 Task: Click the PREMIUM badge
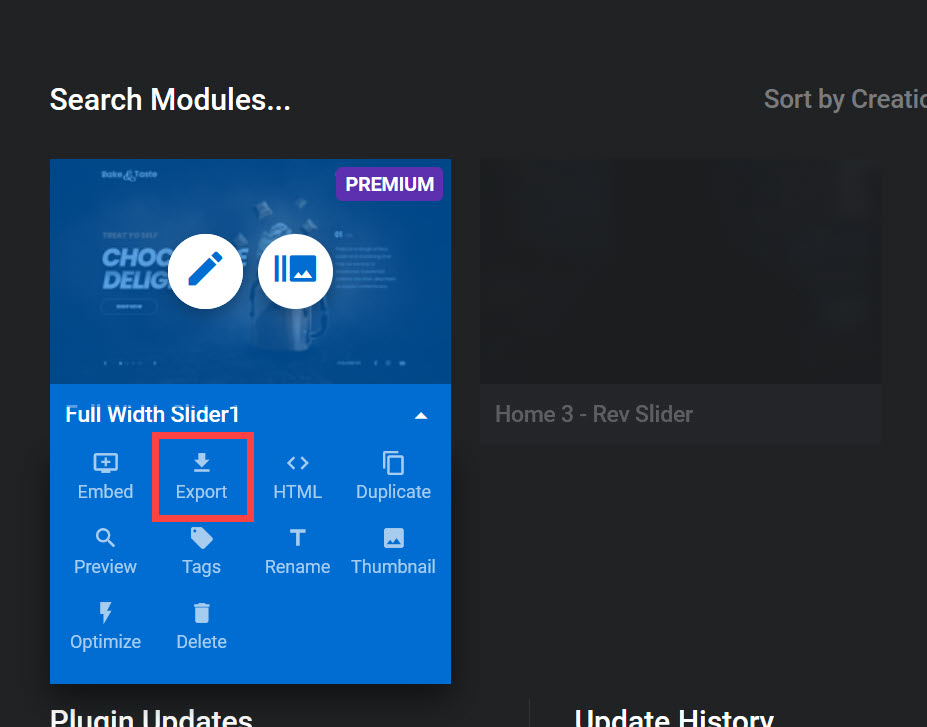click(390, 184)
